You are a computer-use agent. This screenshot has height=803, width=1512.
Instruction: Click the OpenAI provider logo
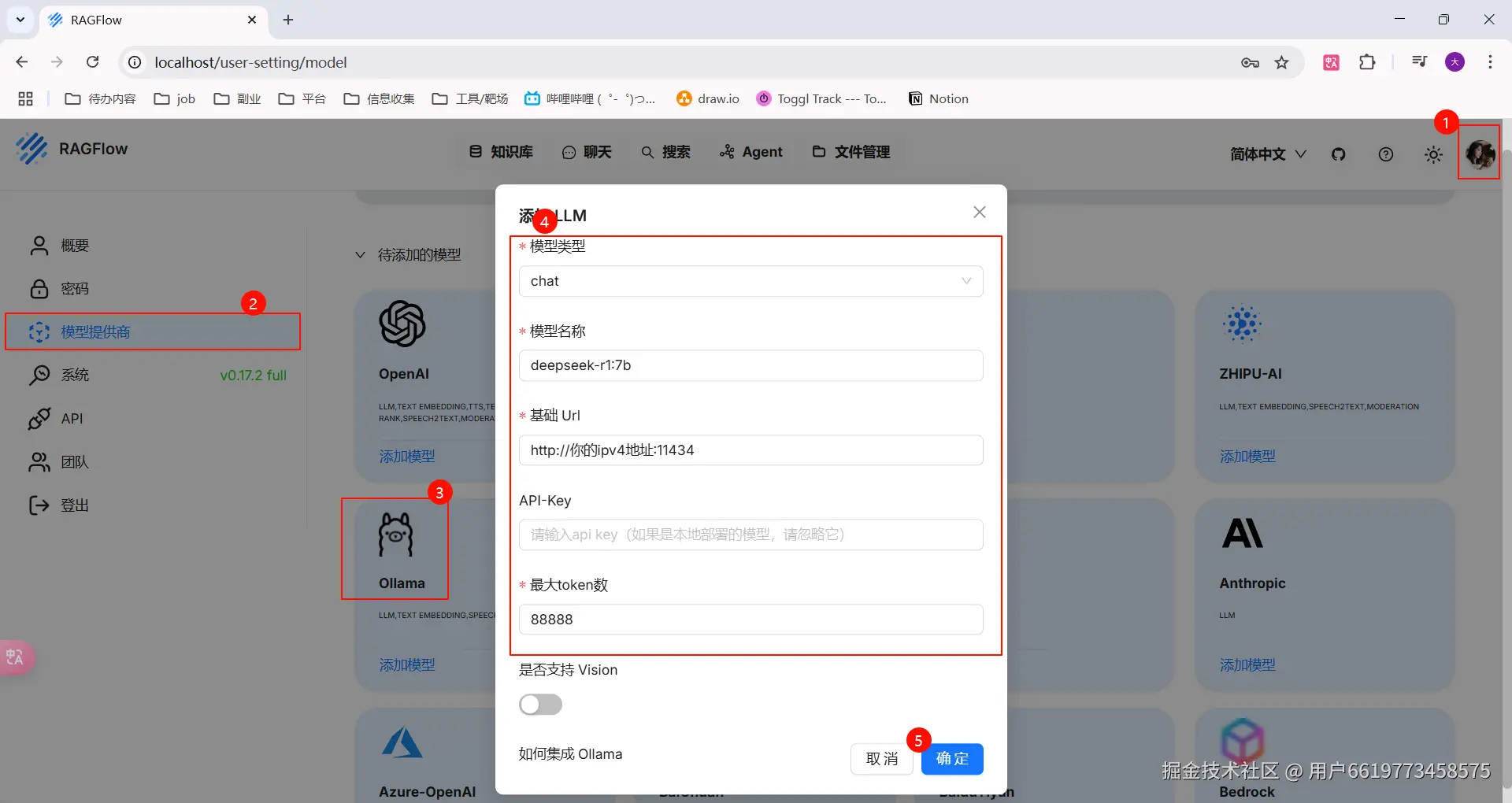click(x=402, y=324)
